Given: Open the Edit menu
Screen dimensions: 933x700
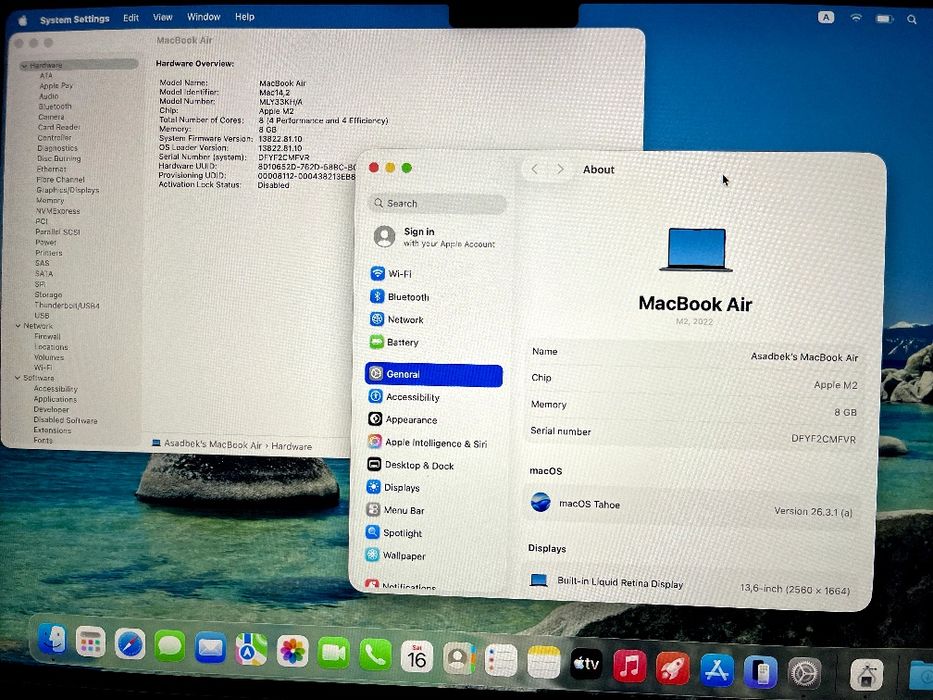Looking at the screenshot, I should (131, 18).
